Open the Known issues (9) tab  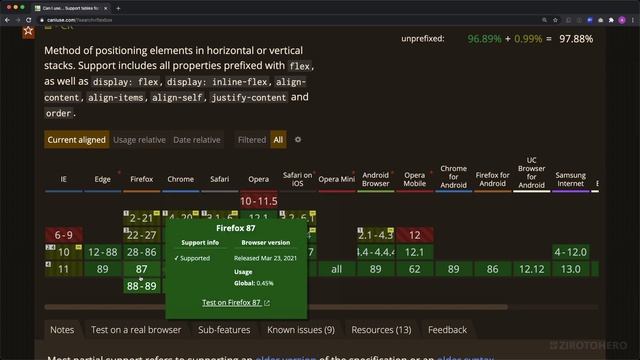click(301, 330)
